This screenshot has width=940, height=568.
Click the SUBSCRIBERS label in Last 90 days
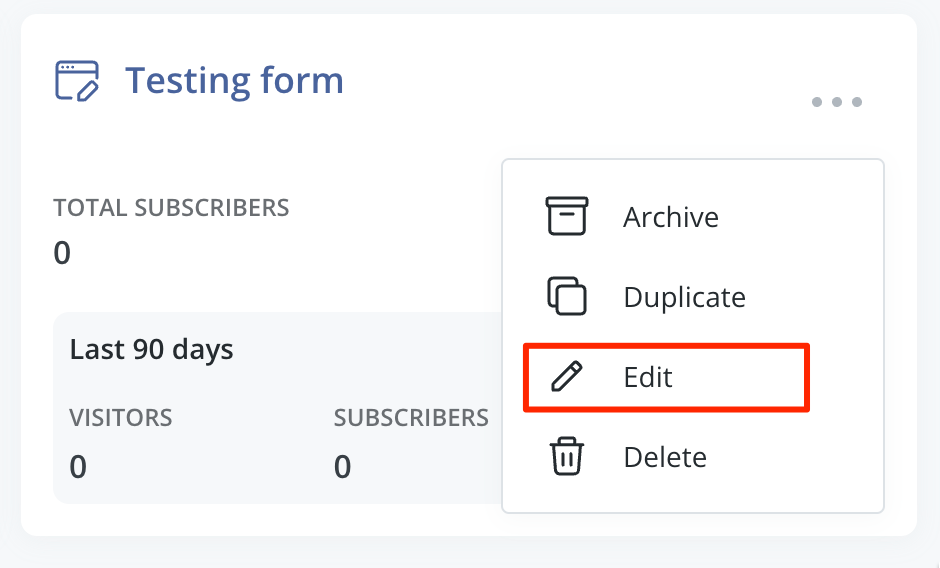click(411, 417)
